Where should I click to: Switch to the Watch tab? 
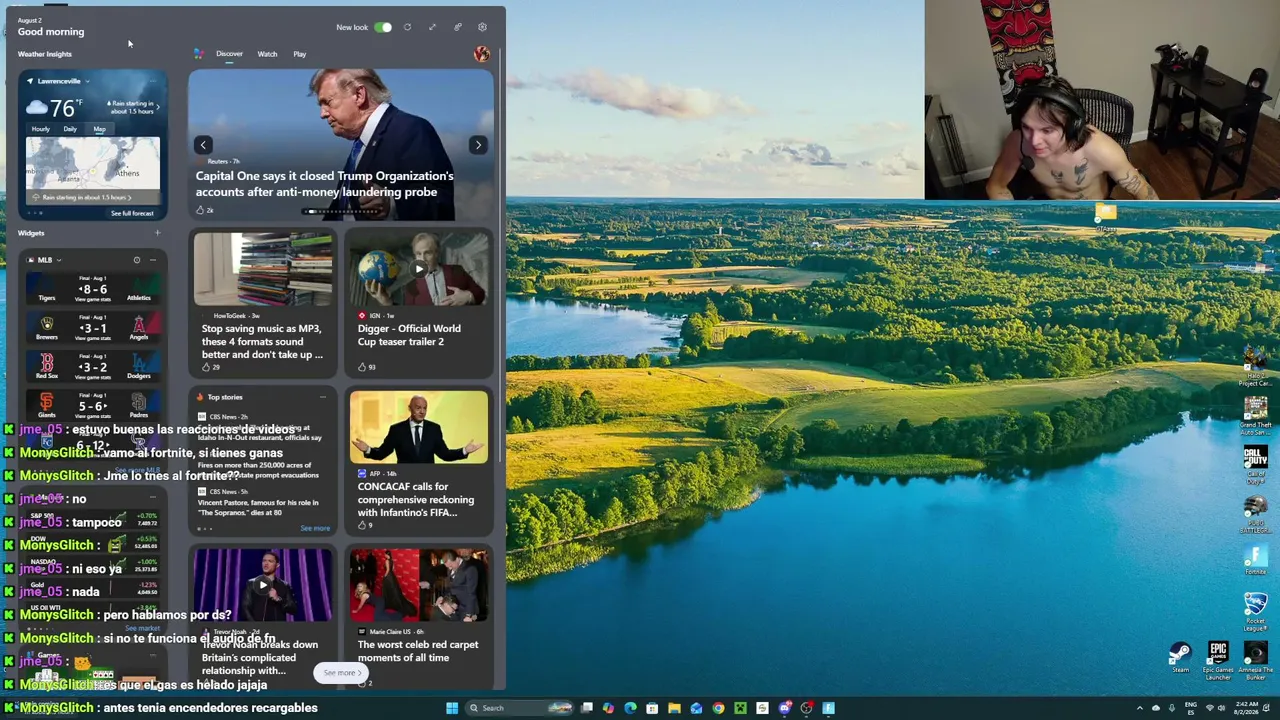click(267, 54)
